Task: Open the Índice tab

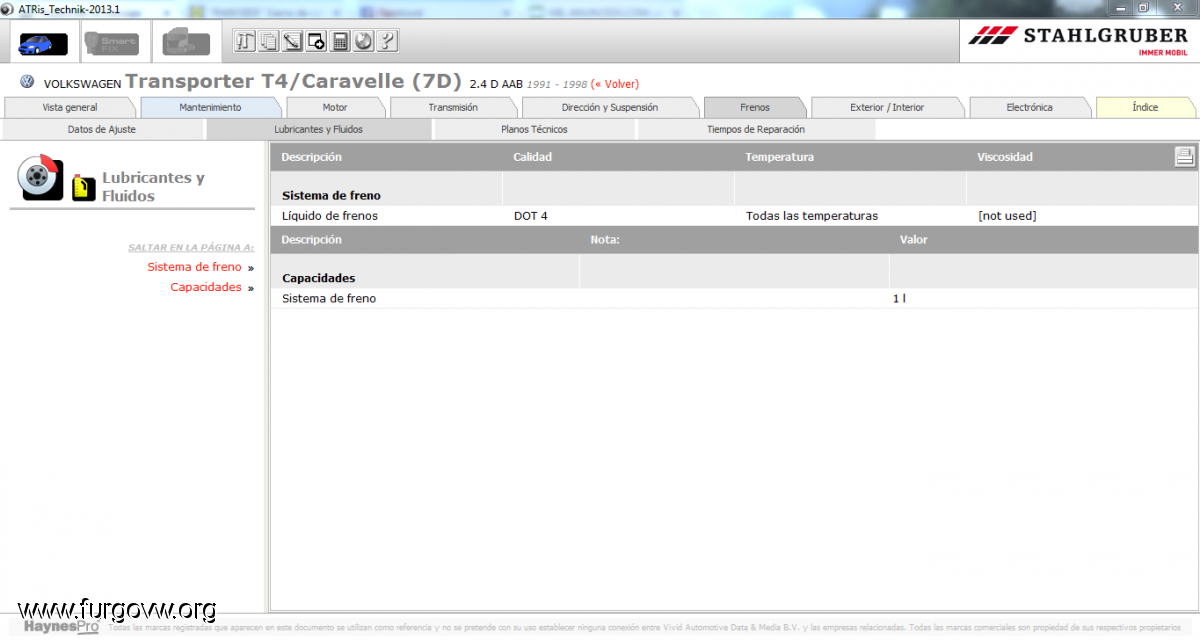Action: click(1145, 107)
